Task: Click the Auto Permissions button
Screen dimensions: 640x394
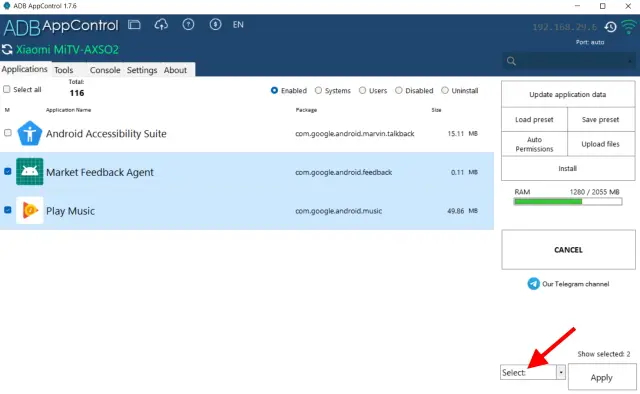Action: point(534,144)
